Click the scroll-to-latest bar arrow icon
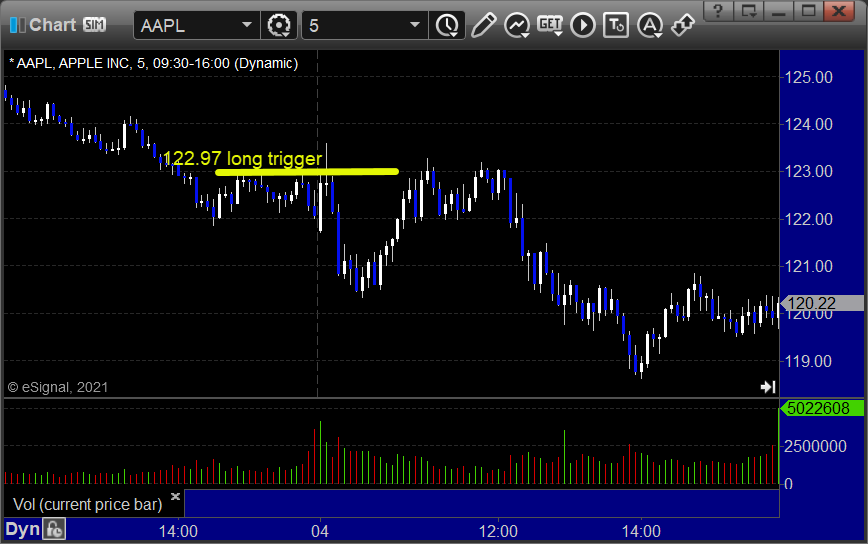 click(x=768, y=387)
